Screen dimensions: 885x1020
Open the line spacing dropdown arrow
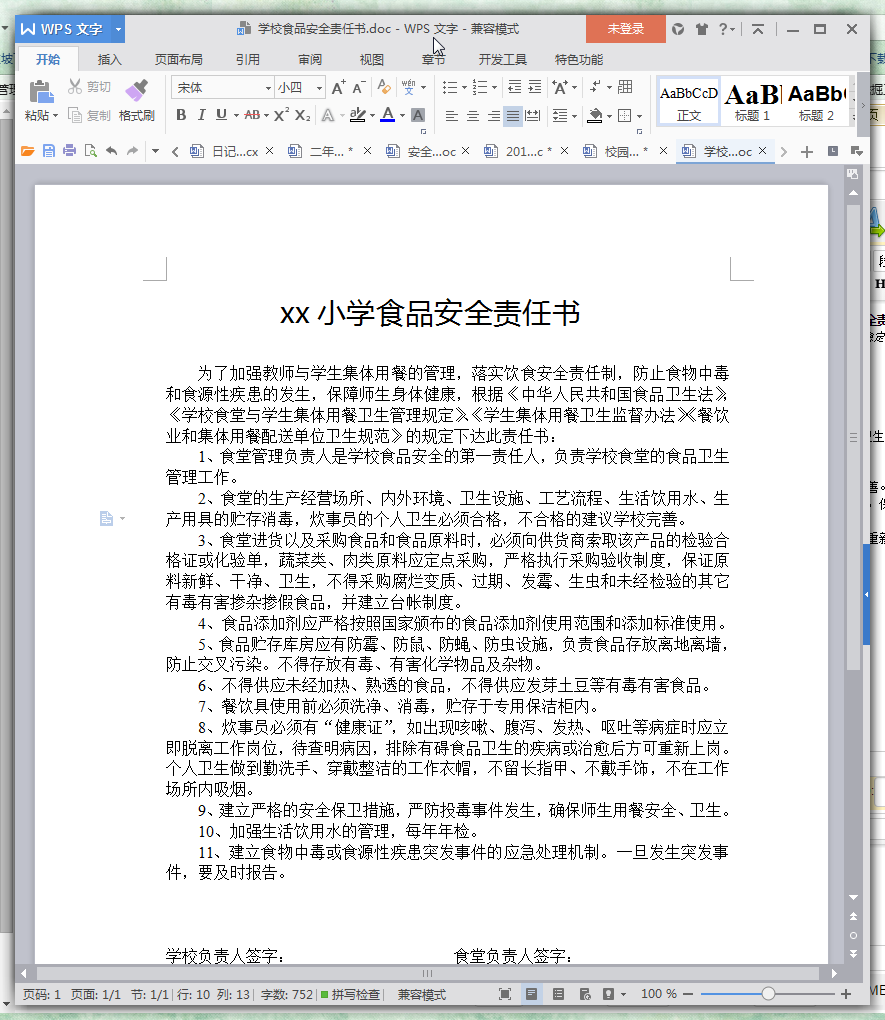click(x=574, y=116)
